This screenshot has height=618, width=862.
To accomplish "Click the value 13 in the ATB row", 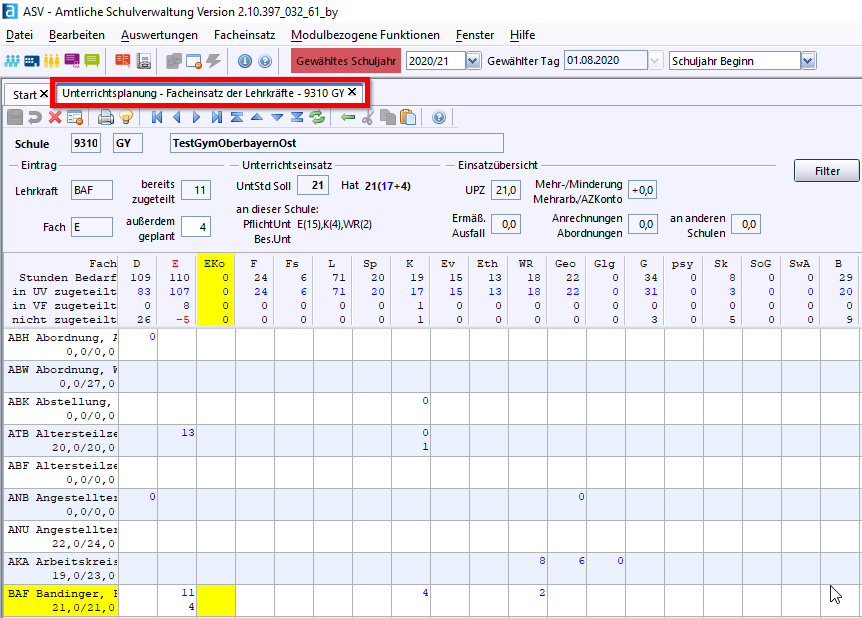I will (x=188, y=433).
